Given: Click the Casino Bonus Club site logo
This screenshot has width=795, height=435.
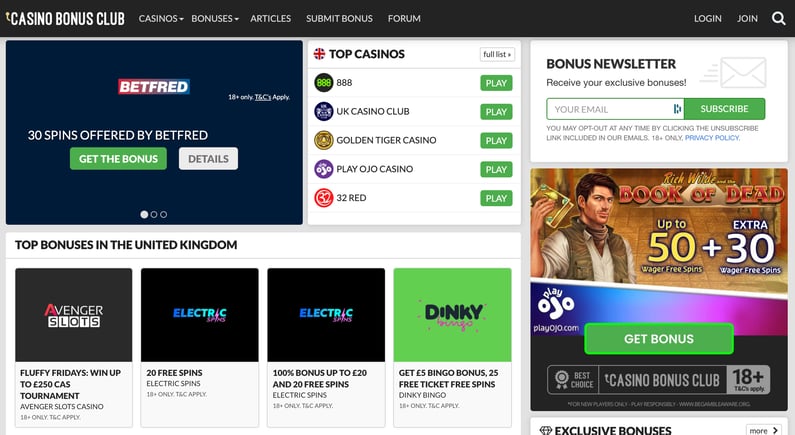Looking at the screenshot, I should [x=65, y=18].
